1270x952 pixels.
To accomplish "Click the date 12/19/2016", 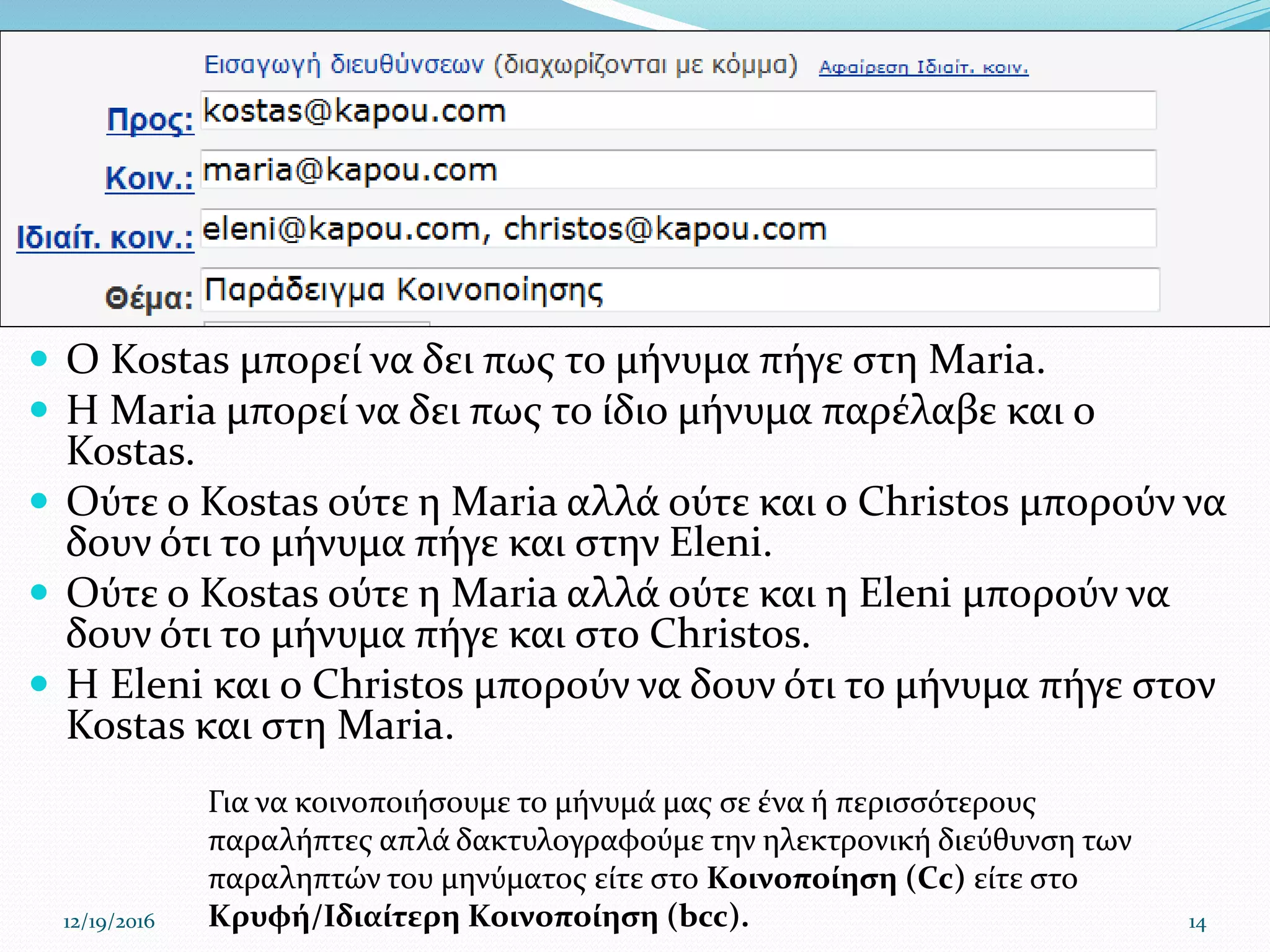I will click(x=109, y=922).
